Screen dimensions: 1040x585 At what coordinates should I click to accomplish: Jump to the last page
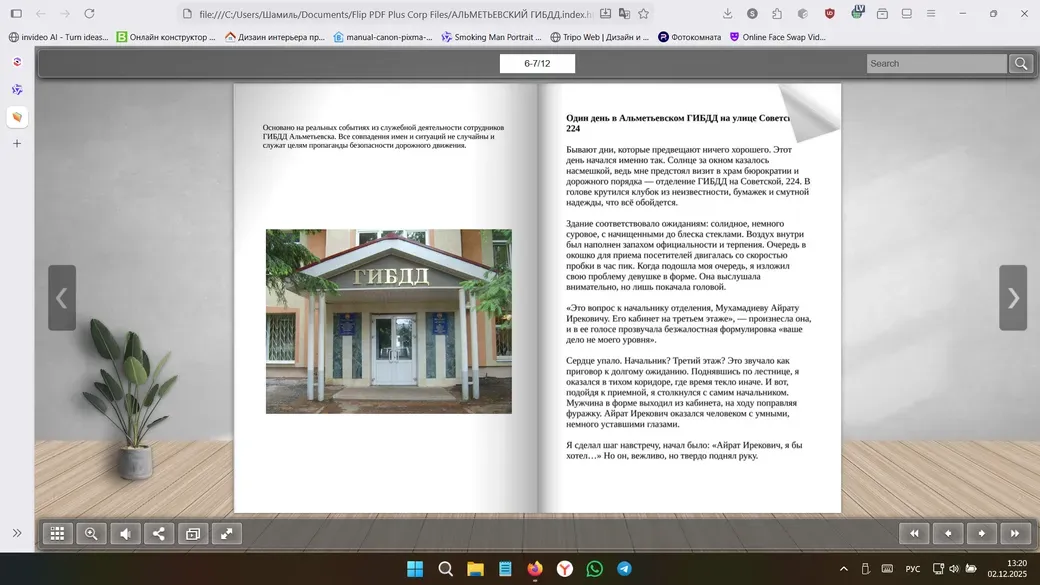pyautogui.click(x=1015, y=534)
